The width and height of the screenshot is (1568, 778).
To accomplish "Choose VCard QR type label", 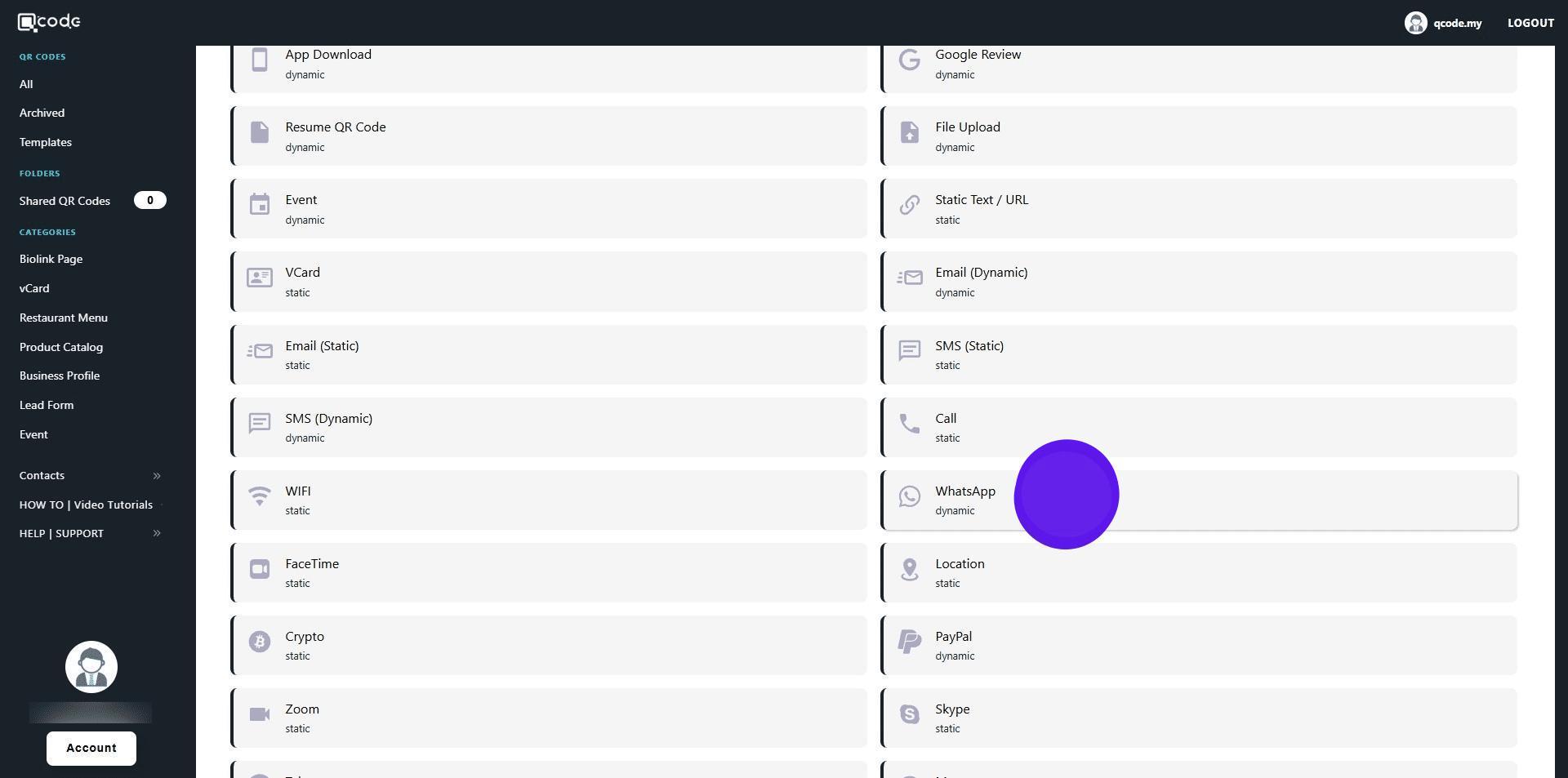I will tap(302, 273).
